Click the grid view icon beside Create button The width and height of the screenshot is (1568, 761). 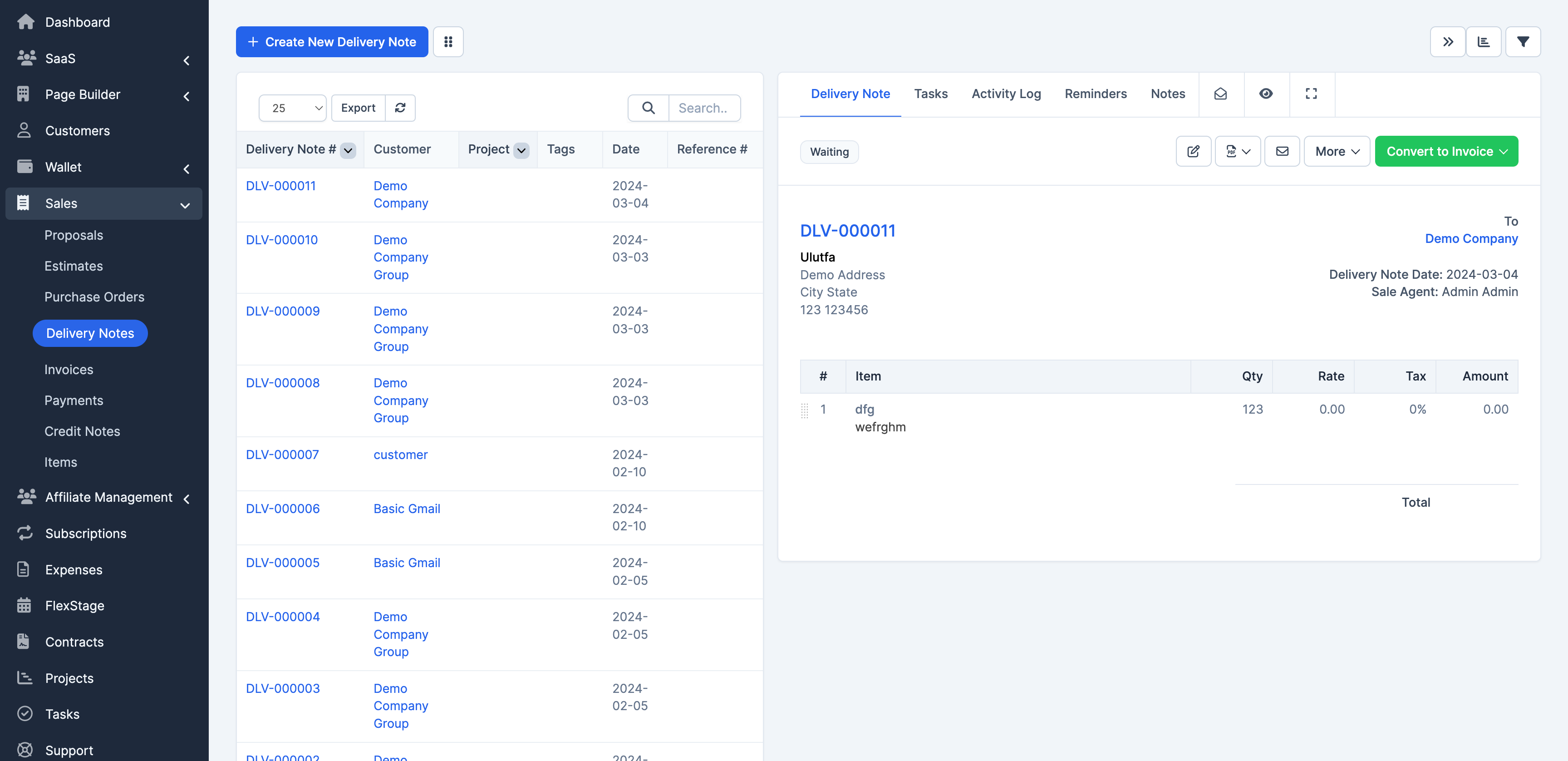(448, 41)
